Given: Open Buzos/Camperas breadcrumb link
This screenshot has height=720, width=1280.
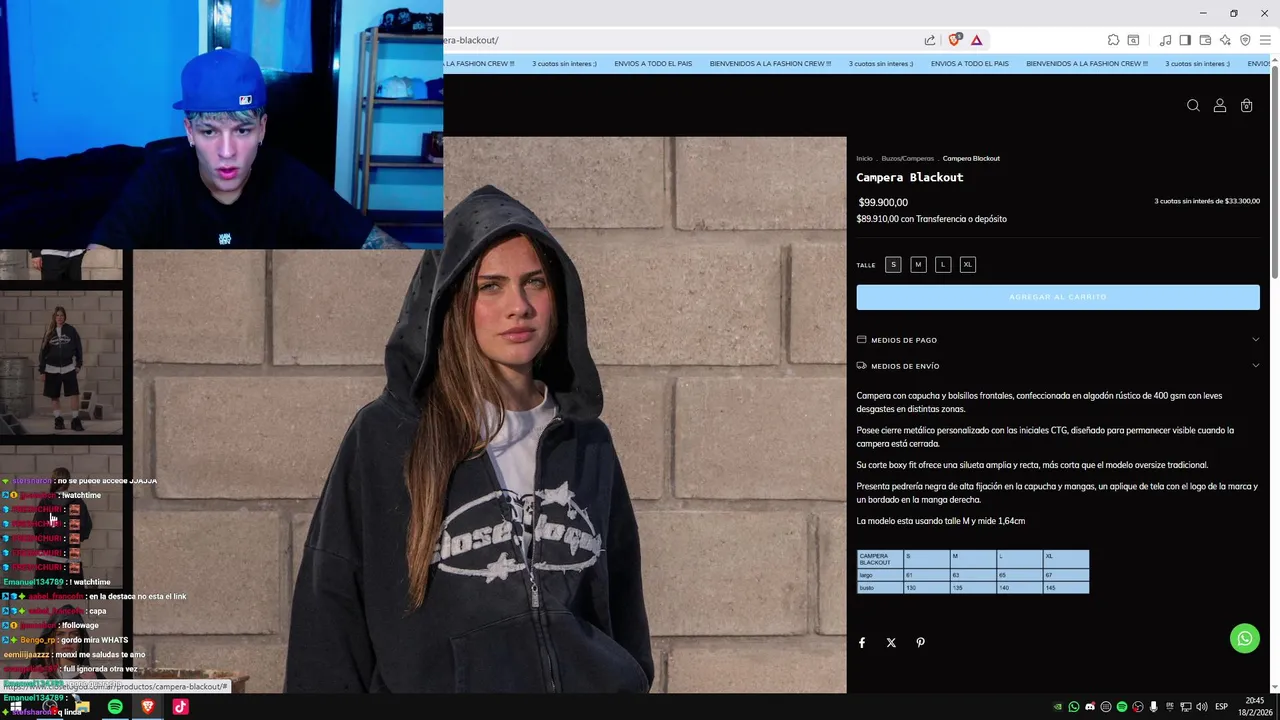Looking at the screenshot, I should 907,158.
